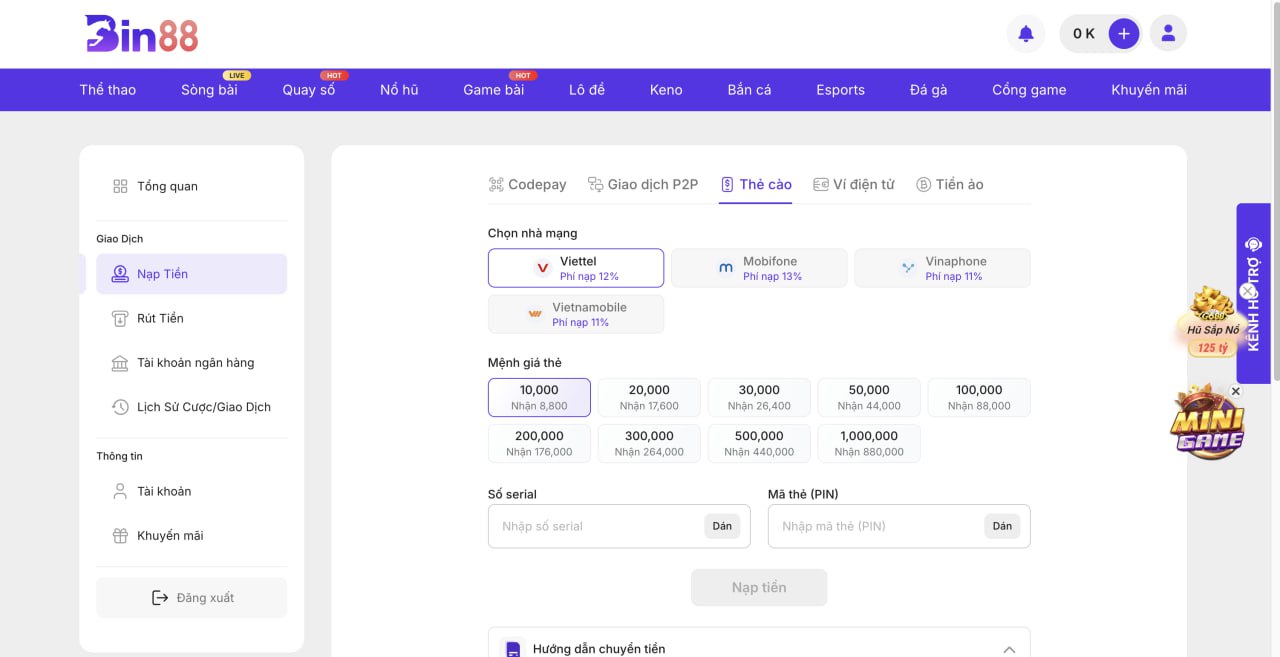Open Rút Tiền in the sidebar
Viewport: 1280px width, 657px height.
[x=160, y=318]
